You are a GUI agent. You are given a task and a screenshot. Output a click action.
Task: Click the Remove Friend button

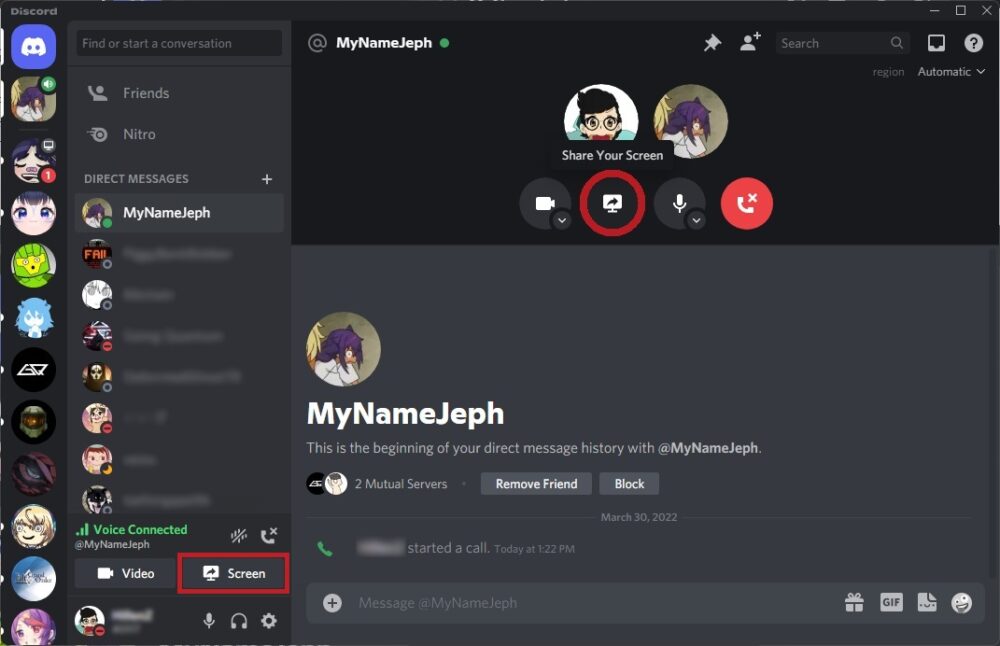tap(536, 483)
